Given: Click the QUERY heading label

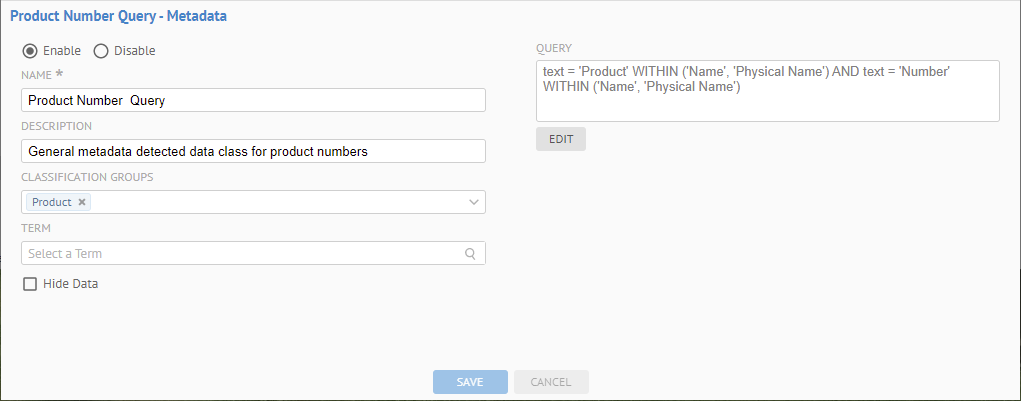Looking at the screenshot, I should (553, 48).
